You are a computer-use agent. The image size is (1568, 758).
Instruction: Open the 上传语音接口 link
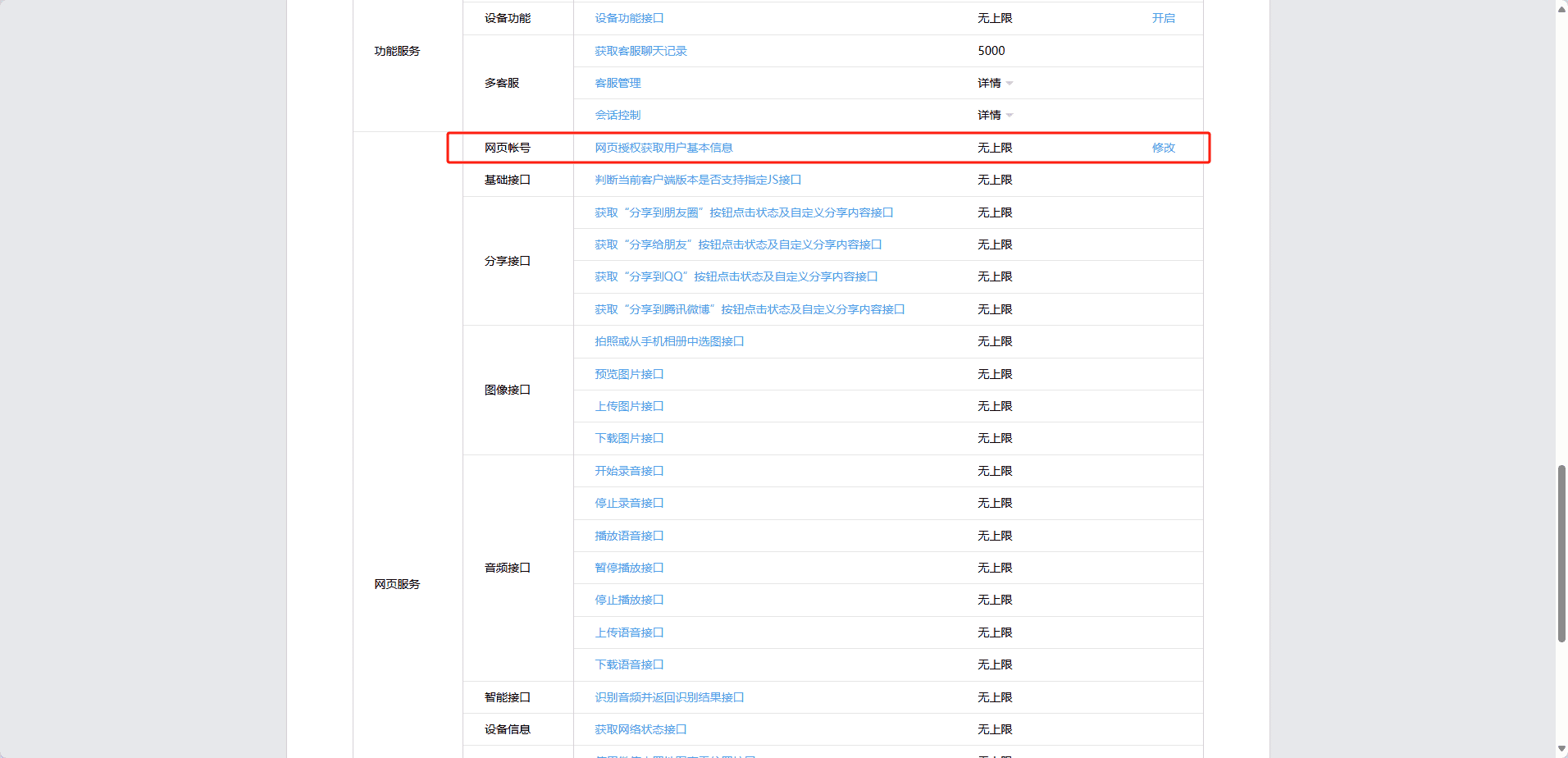point(629,632)
